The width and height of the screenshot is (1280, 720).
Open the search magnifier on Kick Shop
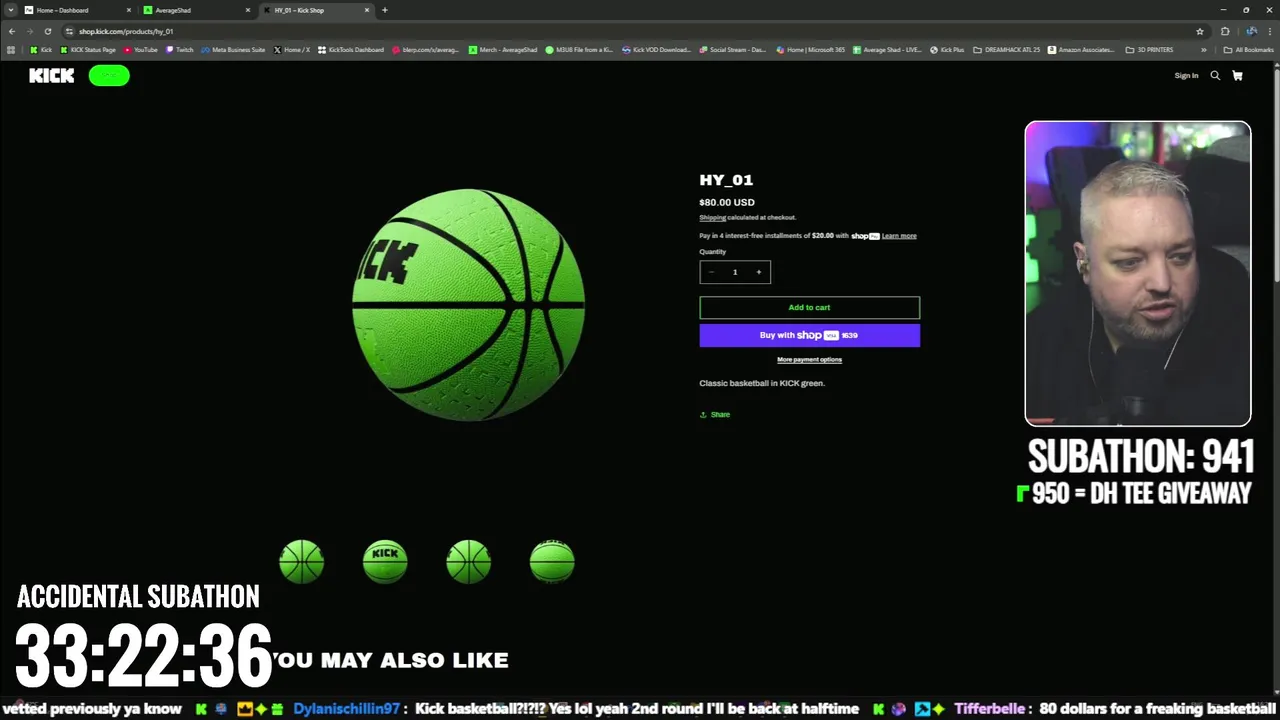pos(1215,75)
